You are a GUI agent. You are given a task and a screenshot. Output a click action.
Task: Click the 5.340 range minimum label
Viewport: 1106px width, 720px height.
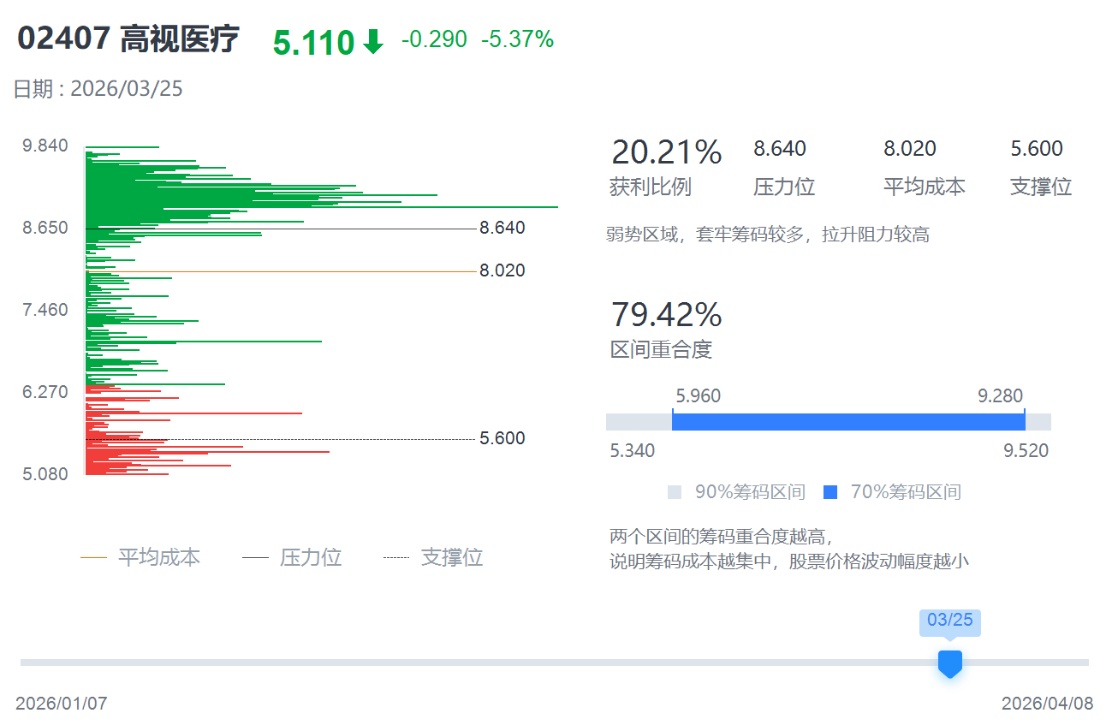[x=632, y=451]
